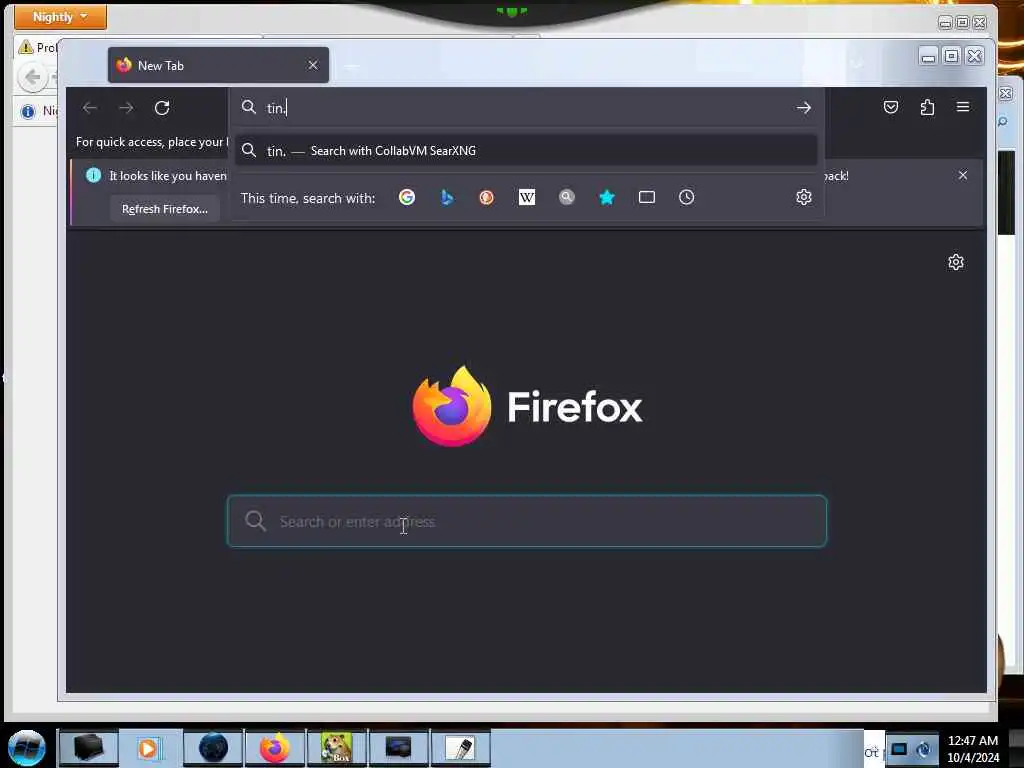
Task: Select the New Tab tab
Action: click(218, 65)
